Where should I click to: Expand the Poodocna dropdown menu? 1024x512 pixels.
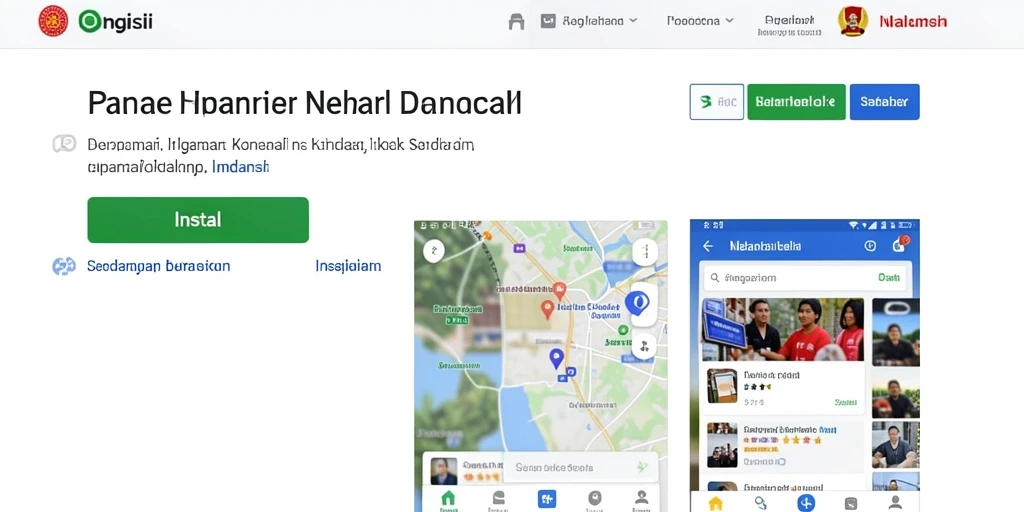coord(700,21)
